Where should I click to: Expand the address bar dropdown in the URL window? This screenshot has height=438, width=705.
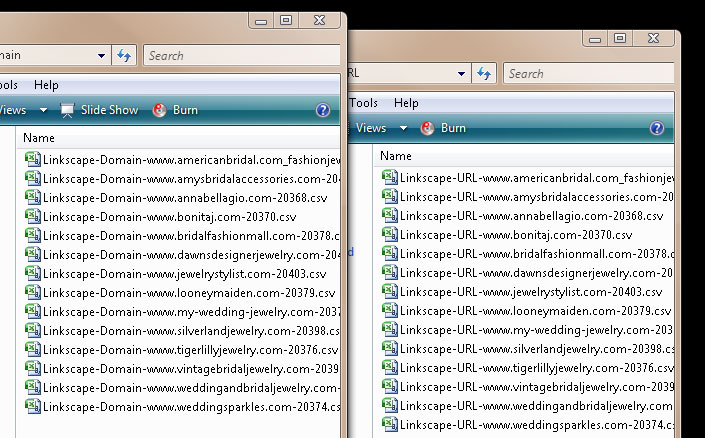[461, 73]
